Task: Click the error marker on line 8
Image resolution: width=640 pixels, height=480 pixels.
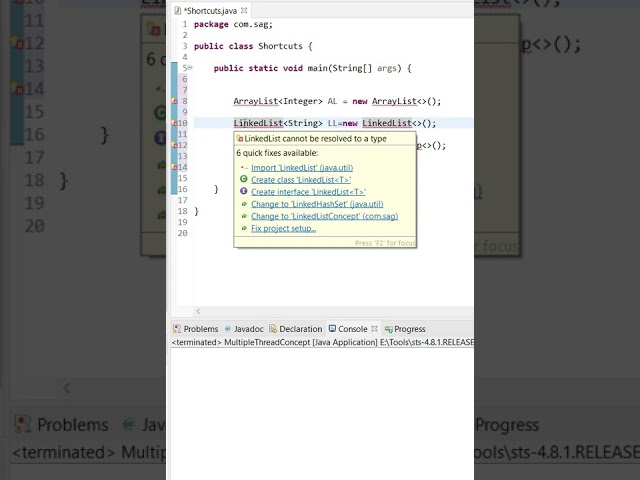Action: (x=174, y=101)
